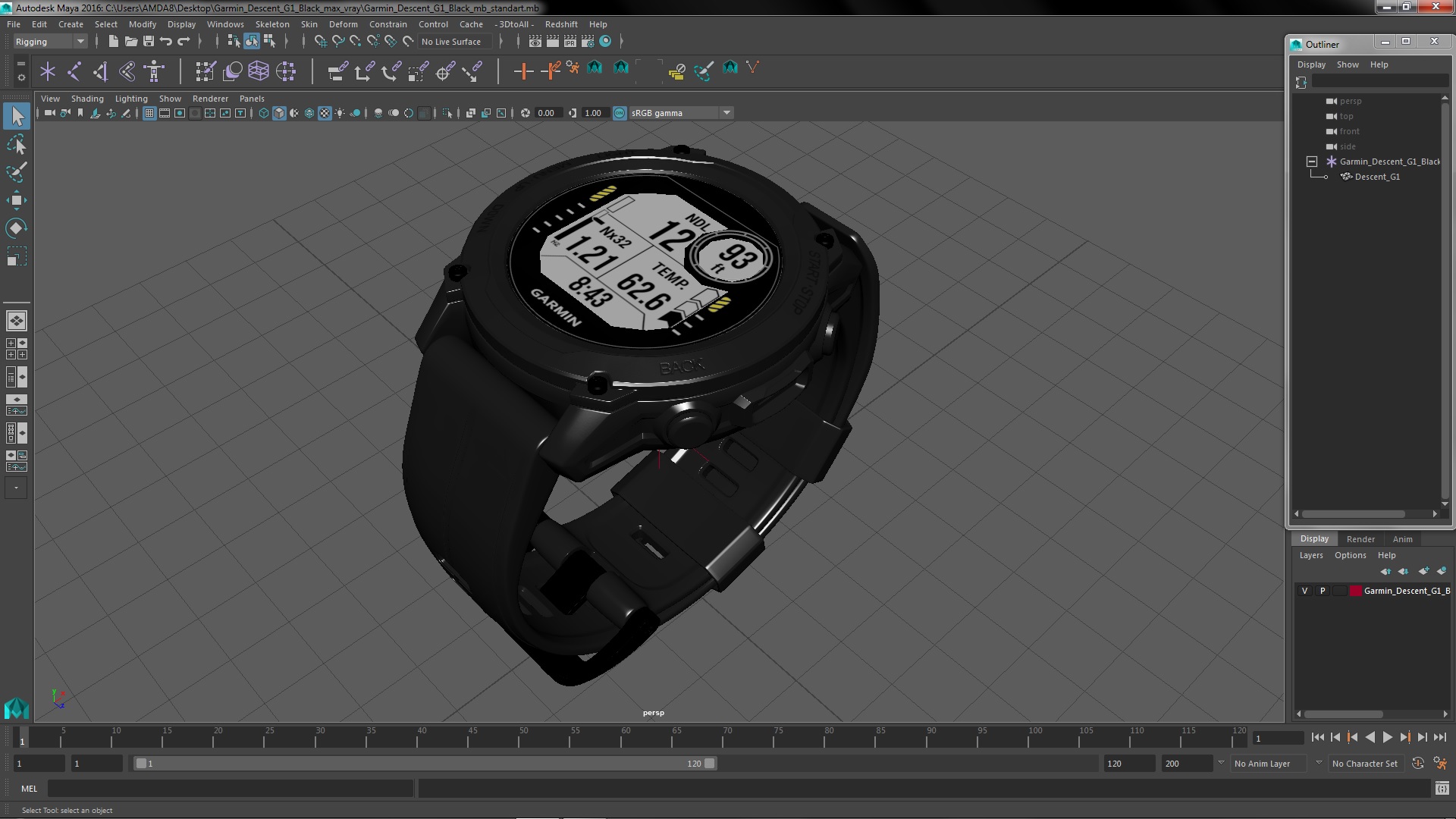The height and width of the screenshot is (819, 1456).
Task: Toggle auto keyframe icon
Action: 1417,764
